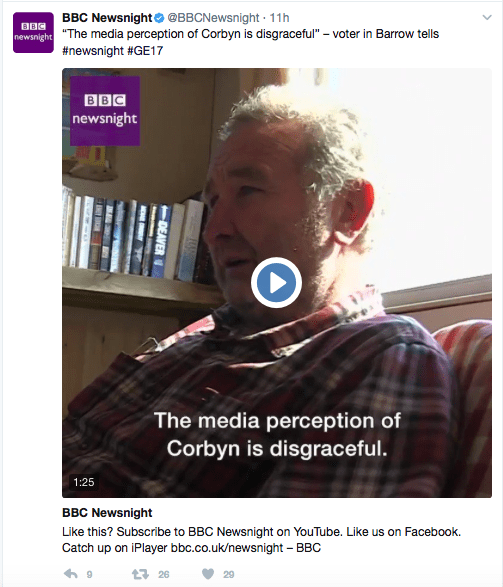Open BBC Newsnight profile avatar
503x587 pixels.
tap(33, 33)
